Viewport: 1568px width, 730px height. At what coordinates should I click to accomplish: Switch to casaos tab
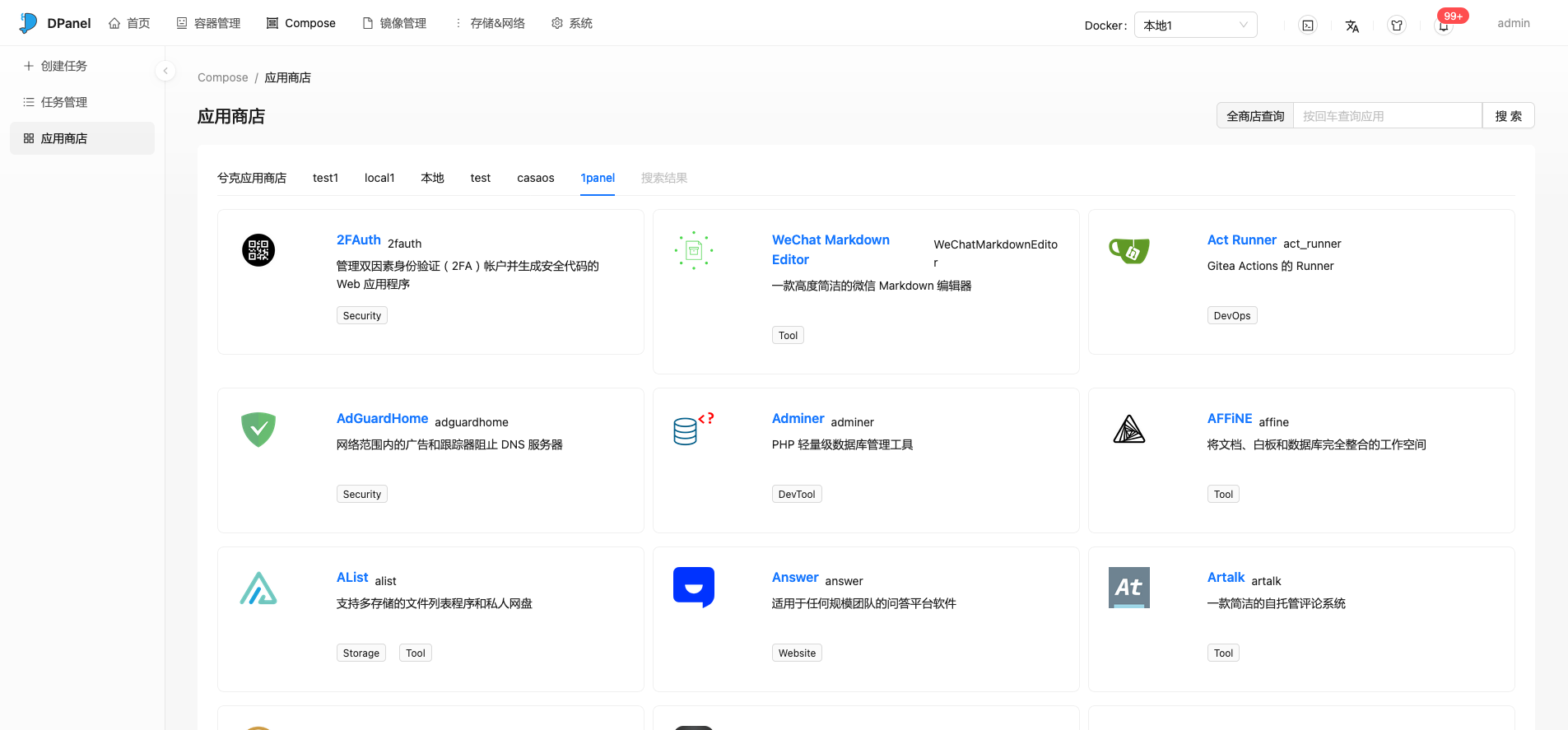point(536,178)
